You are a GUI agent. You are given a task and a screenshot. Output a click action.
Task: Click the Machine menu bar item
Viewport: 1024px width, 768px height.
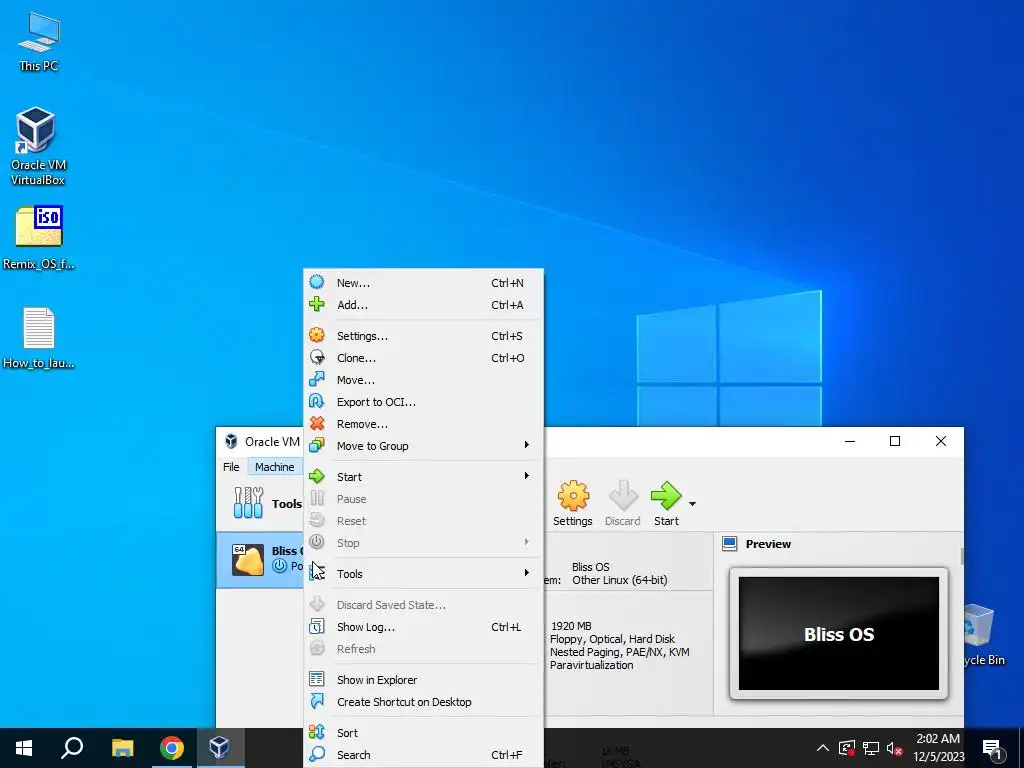click(274, 467)
